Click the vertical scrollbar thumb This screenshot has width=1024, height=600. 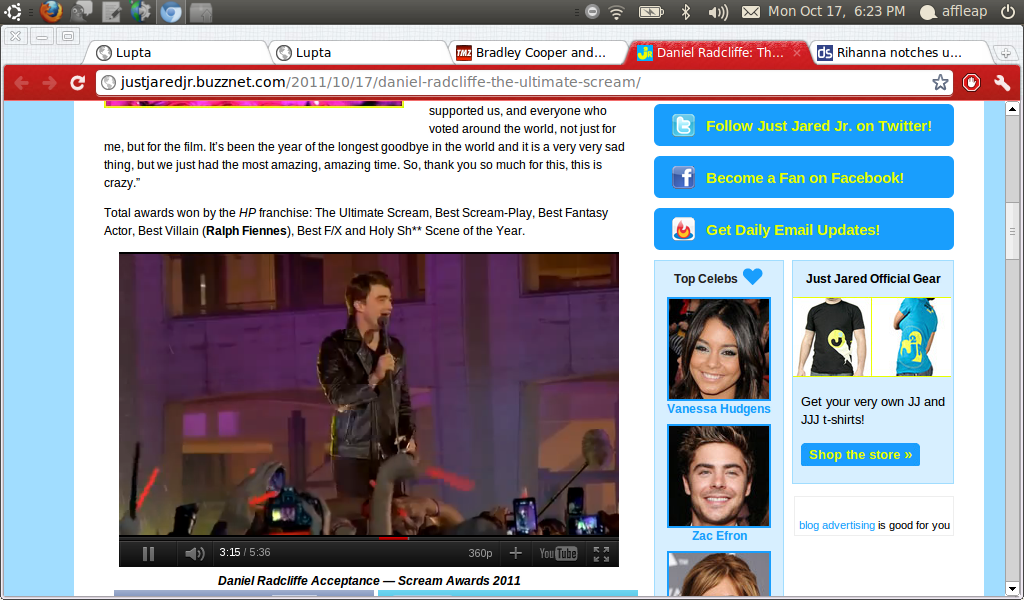[1012, 231]
